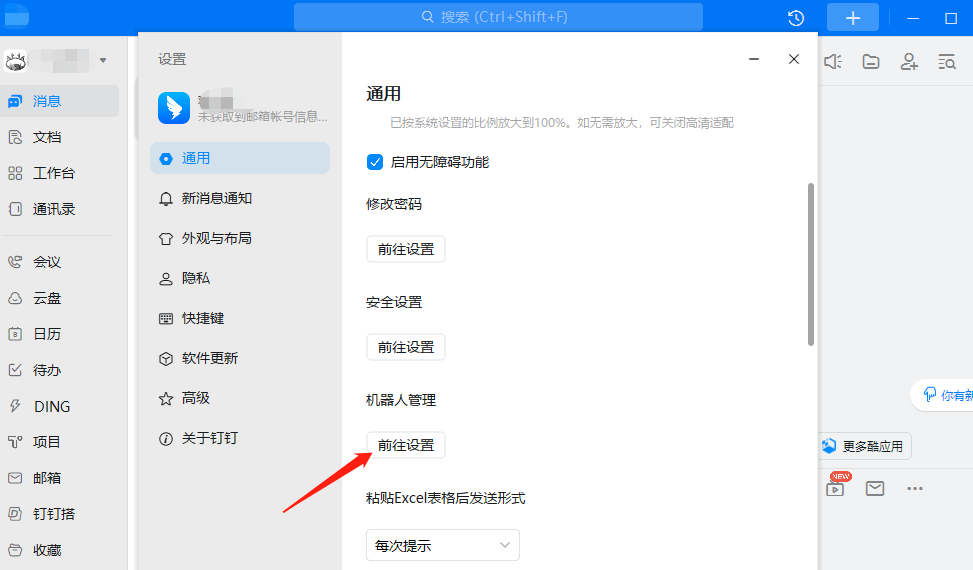Click the 云盘 cloud icon

(x=15, y=298)
